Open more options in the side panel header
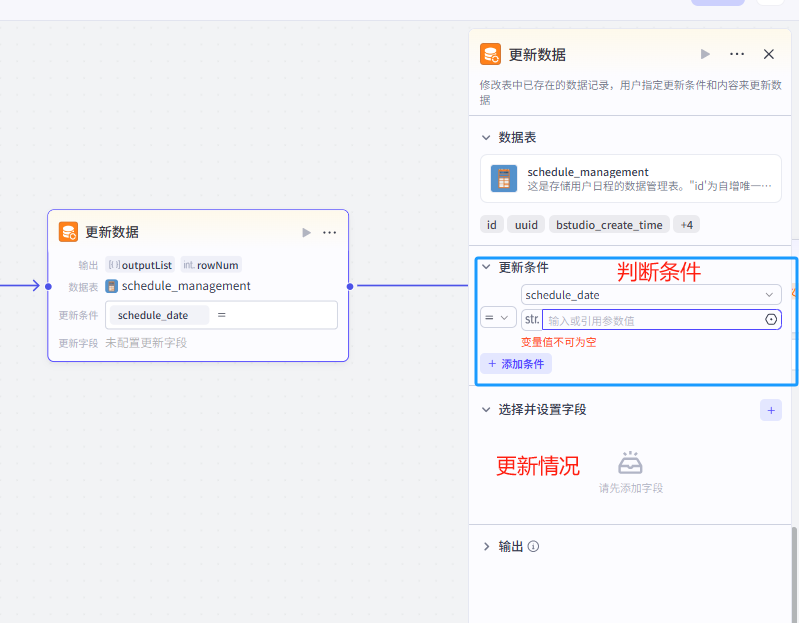 pyautogui.click(x=737, y=55)
